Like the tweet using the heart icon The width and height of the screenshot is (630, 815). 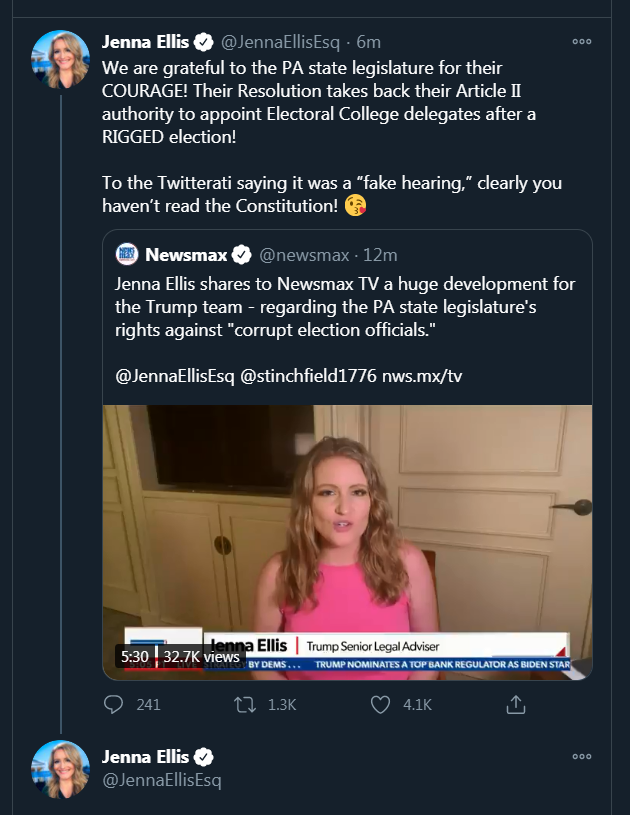click(x=380, y=705)
